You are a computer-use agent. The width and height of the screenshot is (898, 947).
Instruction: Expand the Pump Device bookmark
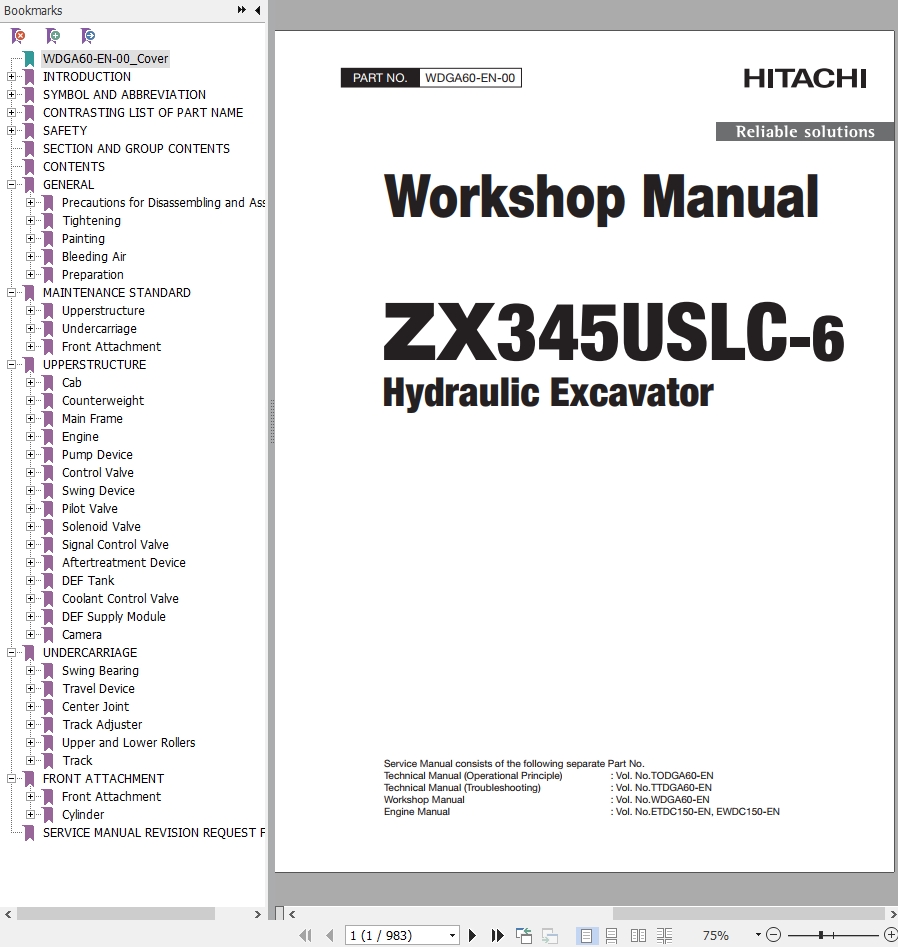coord(30,455)
